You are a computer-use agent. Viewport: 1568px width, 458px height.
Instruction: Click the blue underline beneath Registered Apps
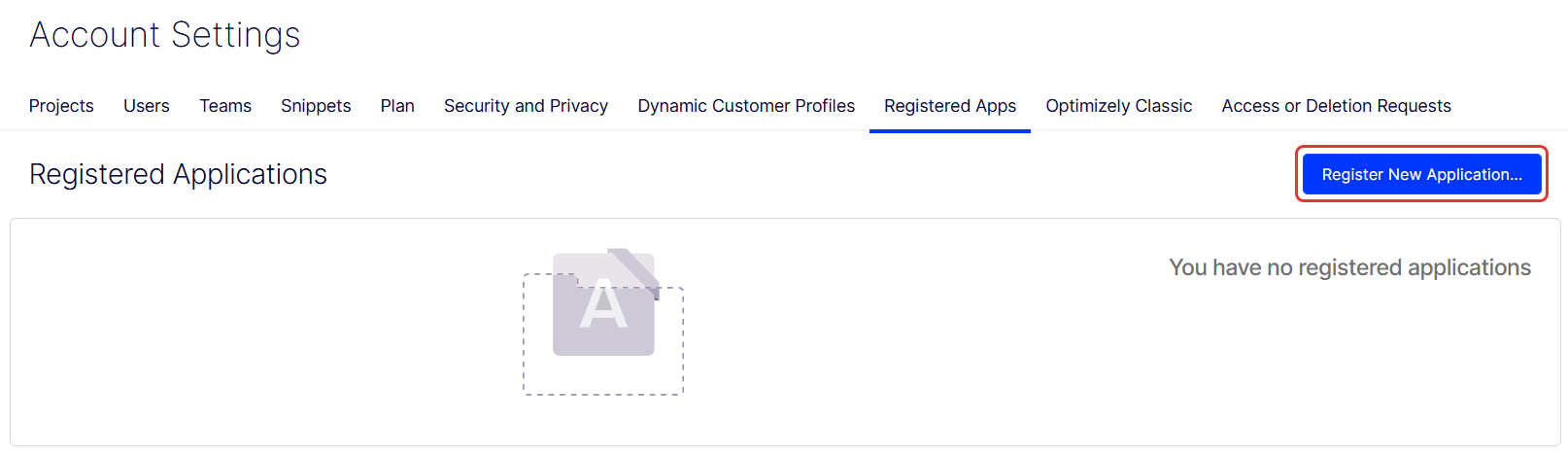pos(950,130)
